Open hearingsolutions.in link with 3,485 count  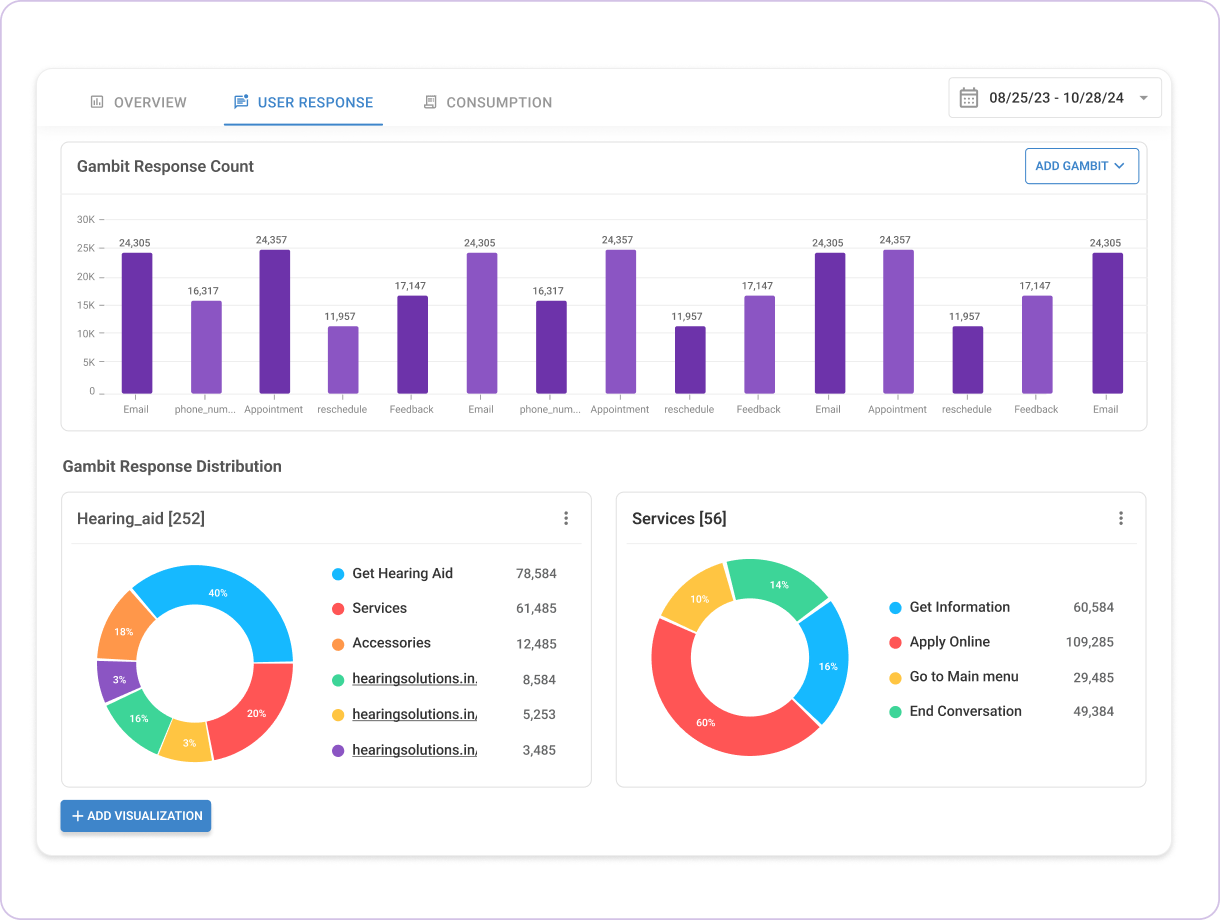tap(414, 749)
